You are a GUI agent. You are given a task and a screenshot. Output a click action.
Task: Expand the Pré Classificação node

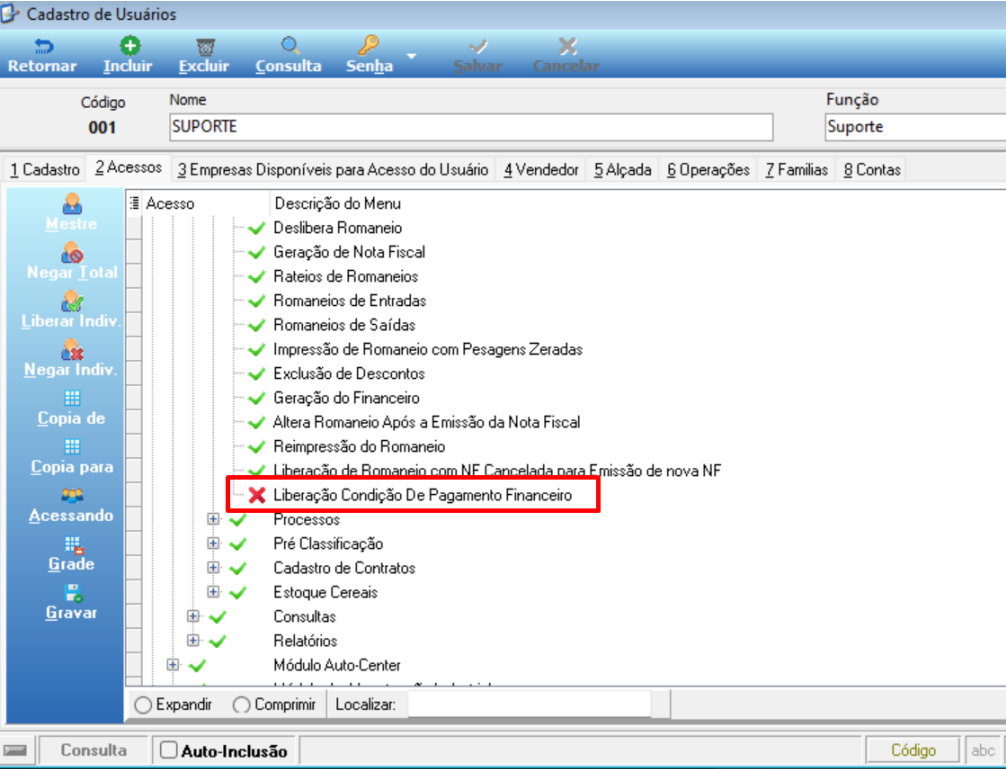214,544
